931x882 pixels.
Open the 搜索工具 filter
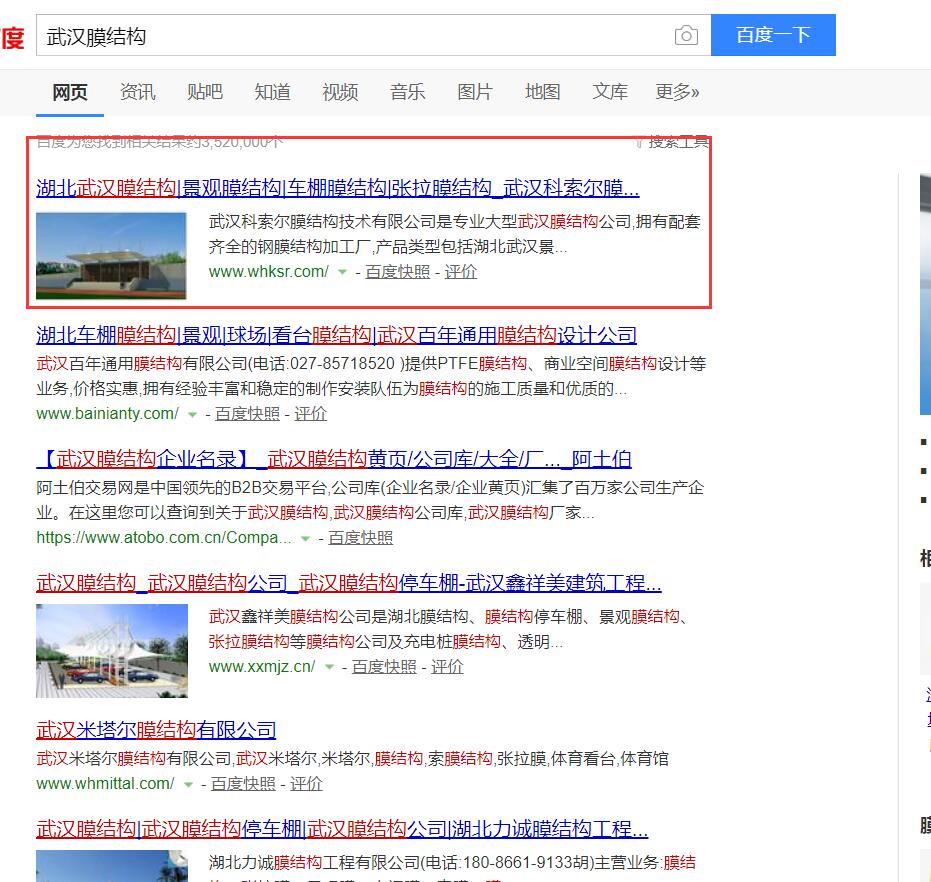point(677,142)
